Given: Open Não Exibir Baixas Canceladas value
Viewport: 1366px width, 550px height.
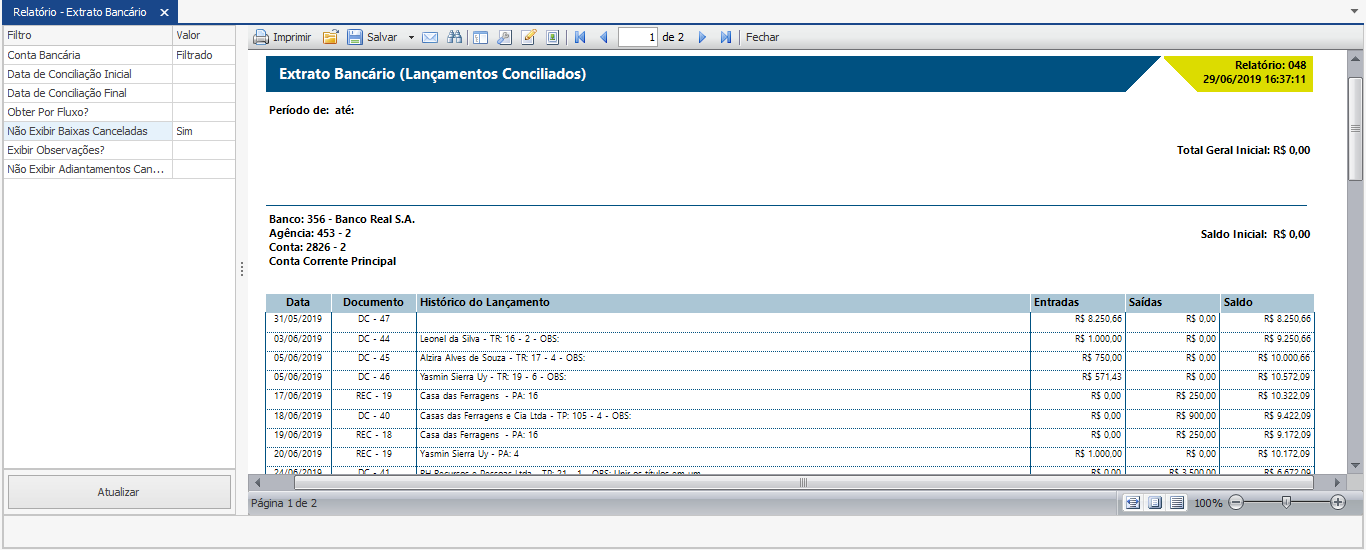Looking at the screenshot, I should (203, 131).
